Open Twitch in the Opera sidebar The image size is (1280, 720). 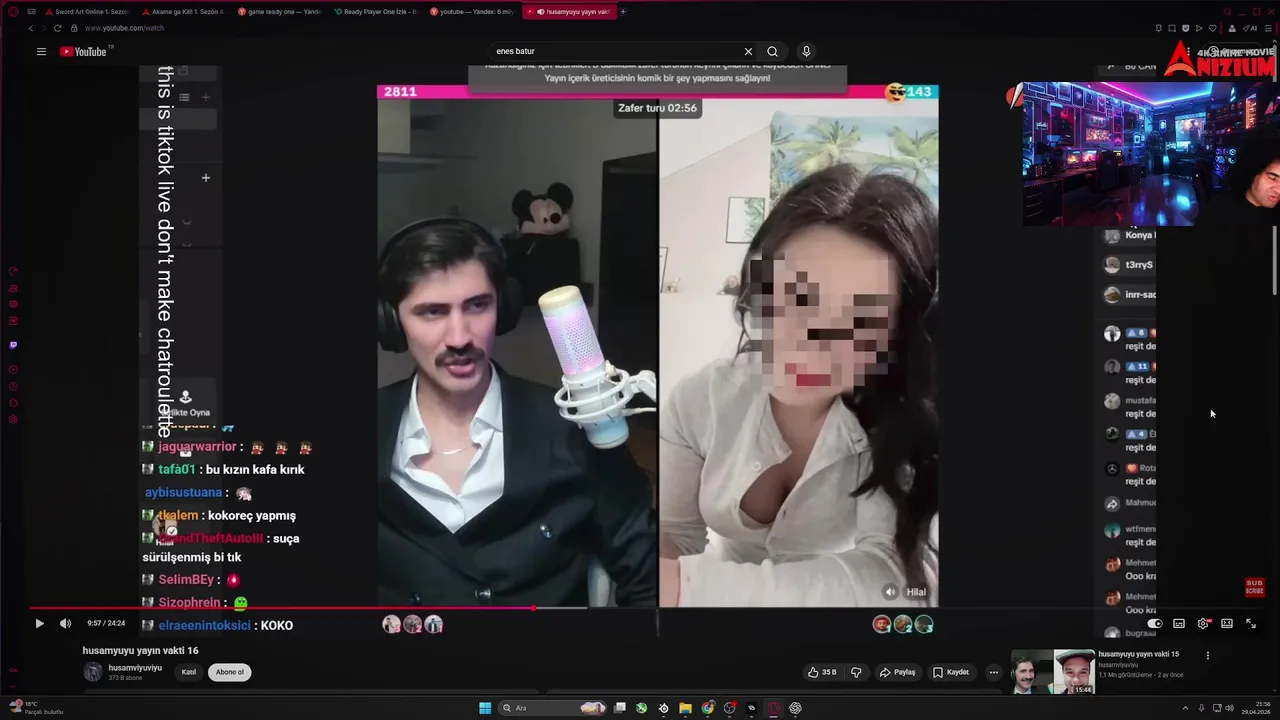point(13,345)
